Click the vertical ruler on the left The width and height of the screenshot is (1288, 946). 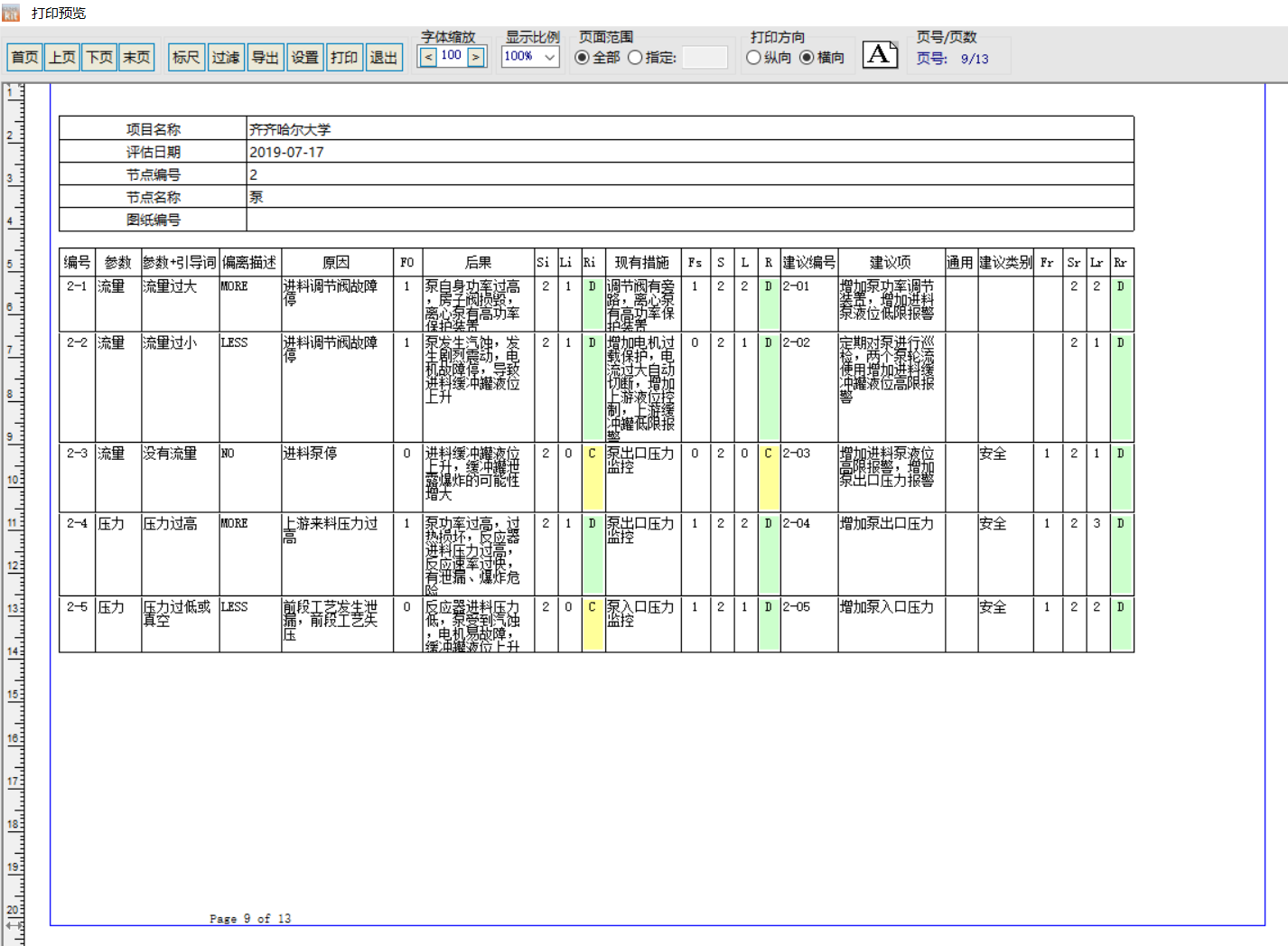coord(13,513)
